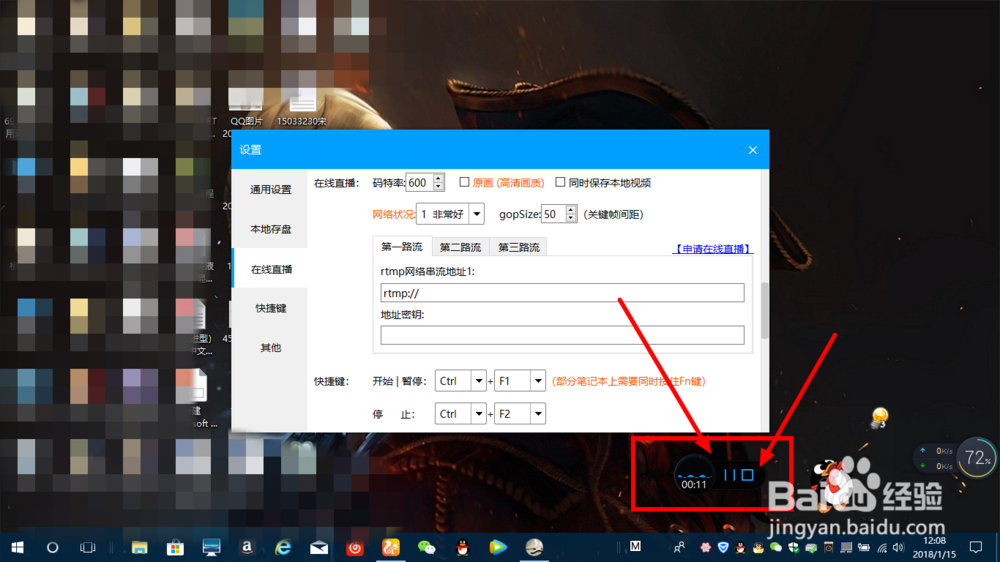Open the Windows Start menu

pyautogui.click(x=17, y=547)
